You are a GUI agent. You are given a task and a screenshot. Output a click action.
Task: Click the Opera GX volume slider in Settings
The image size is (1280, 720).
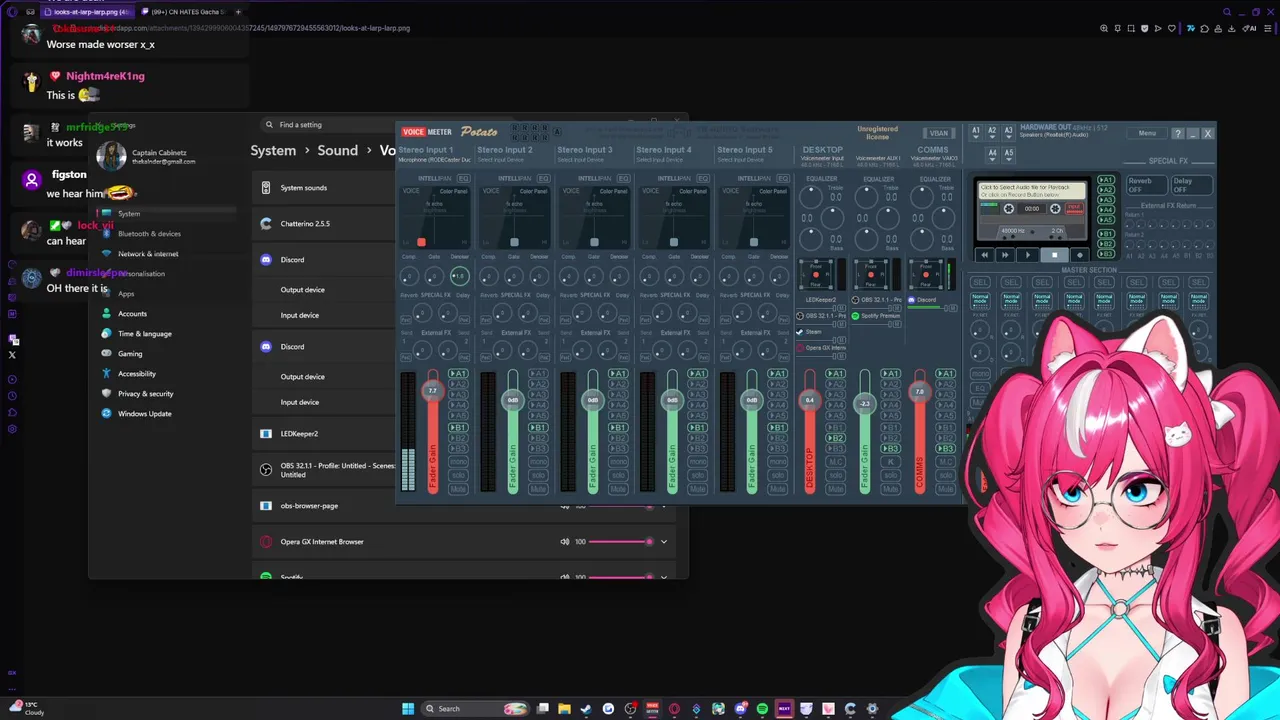(622, 542)
